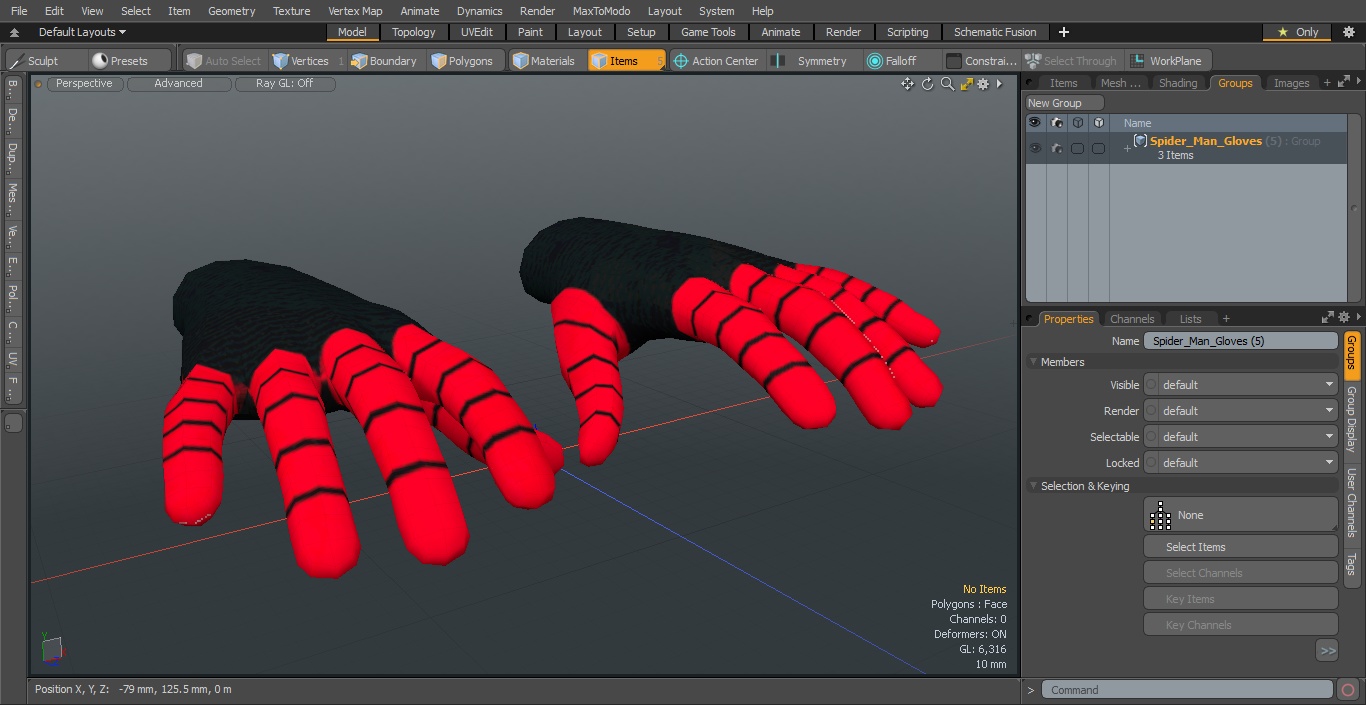
Task: Maximize the viewport with yellow arrows icon
Action: click(x=966, y=84)
